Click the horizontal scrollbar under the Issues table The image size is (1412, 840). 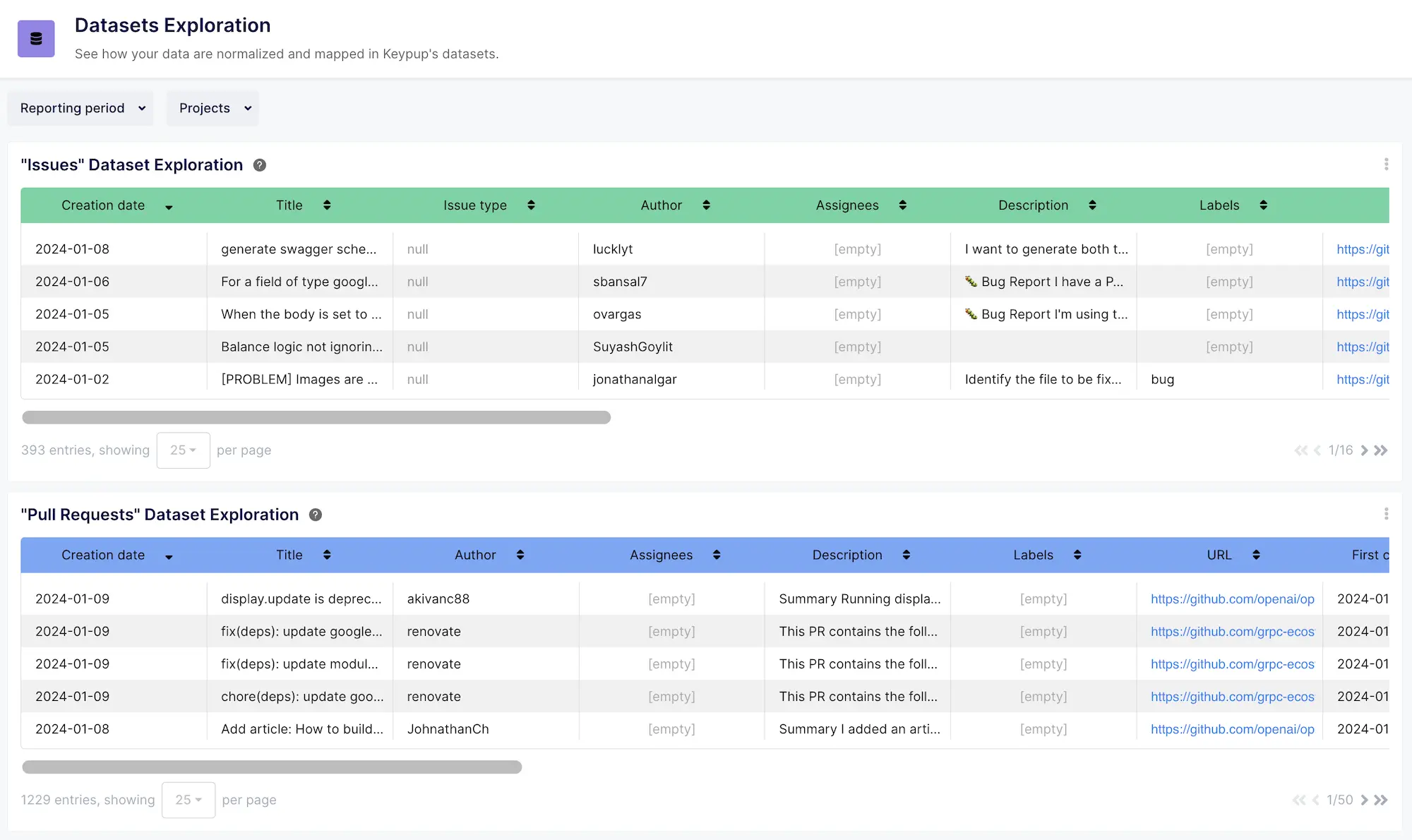316,417
